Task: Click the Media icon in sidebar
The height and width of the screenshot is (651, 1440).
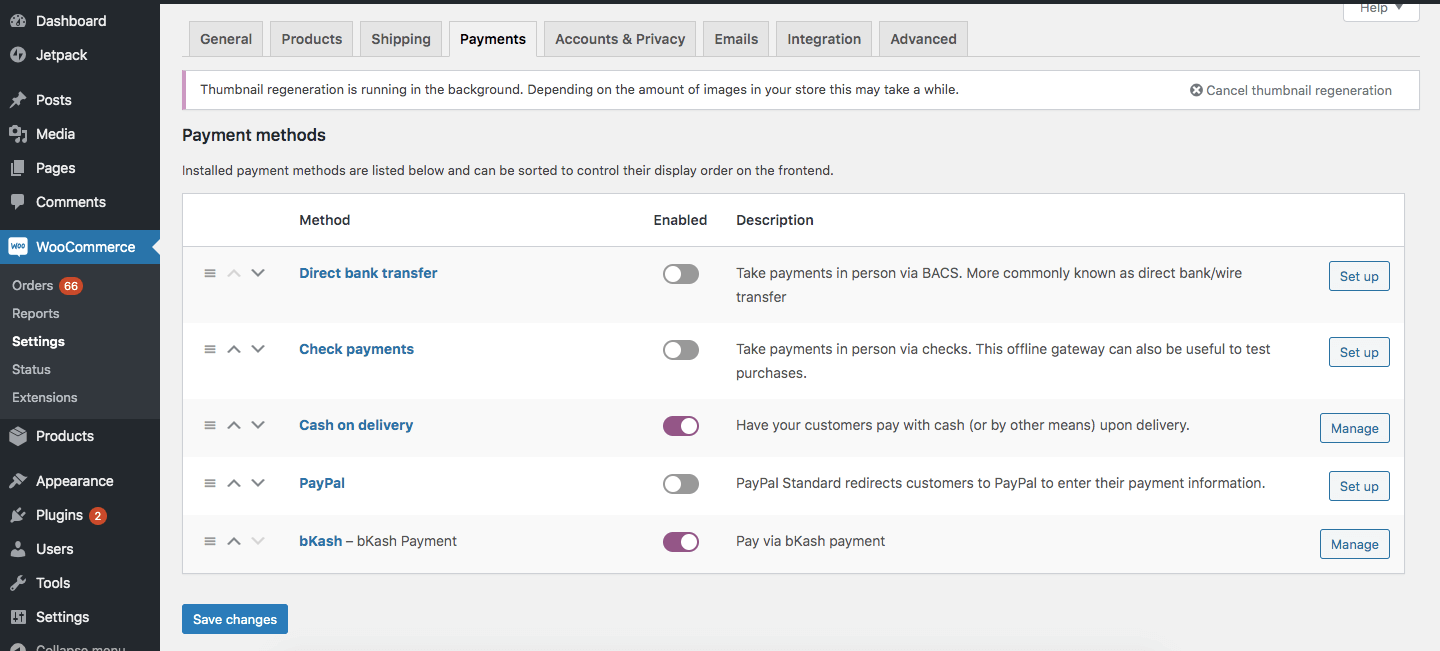Action: tap(18, 134)
